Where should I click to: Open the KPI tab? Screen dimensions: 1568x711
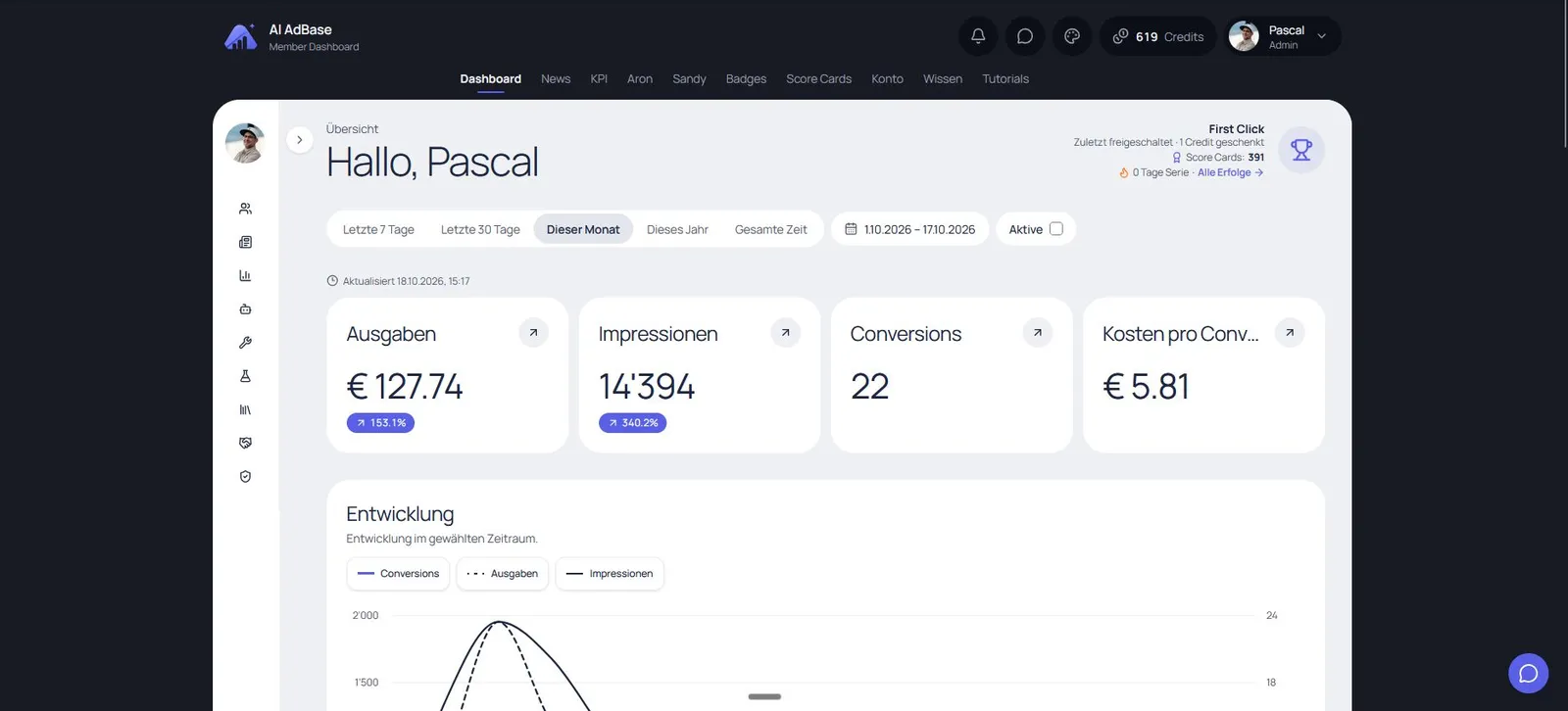pos(599,79)
